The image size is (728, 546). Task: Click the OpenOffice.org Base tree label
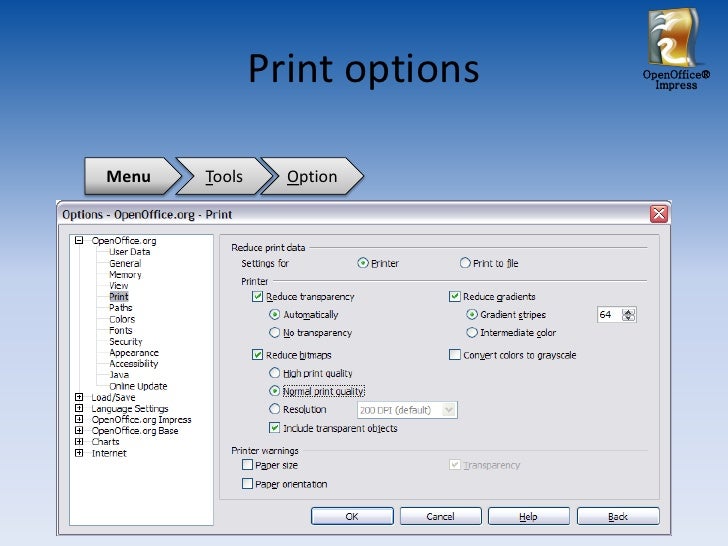pos(135,431)
